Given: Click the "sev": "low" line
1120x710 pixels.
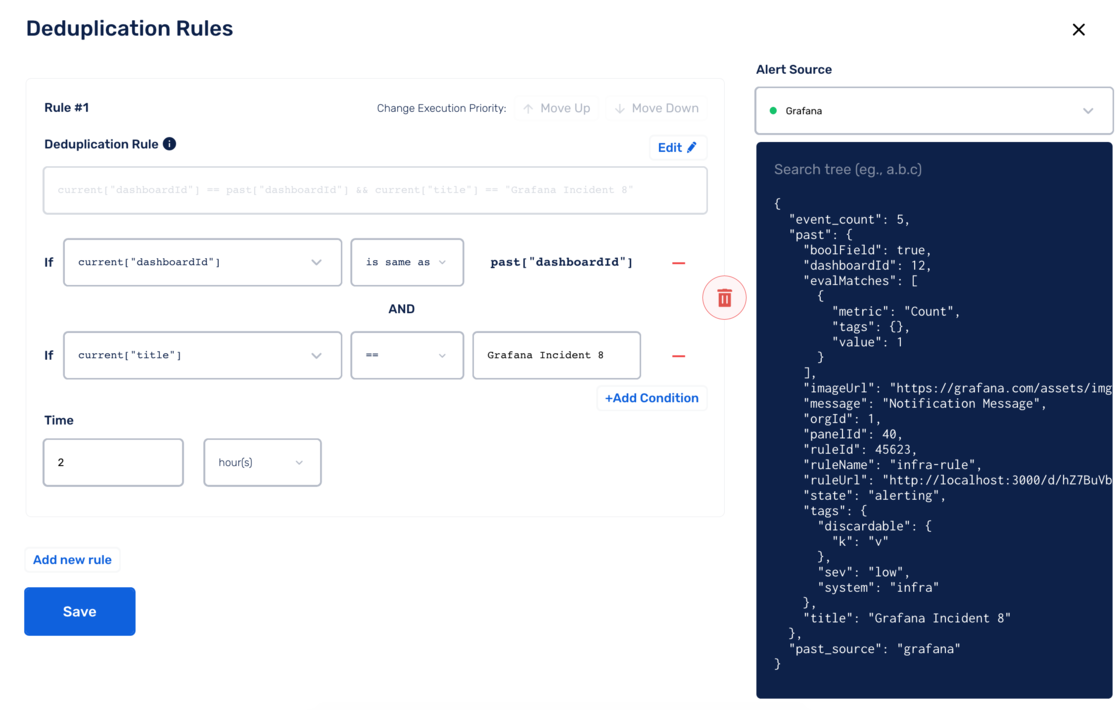Looking at the screenshot, I should click(864, 572).
